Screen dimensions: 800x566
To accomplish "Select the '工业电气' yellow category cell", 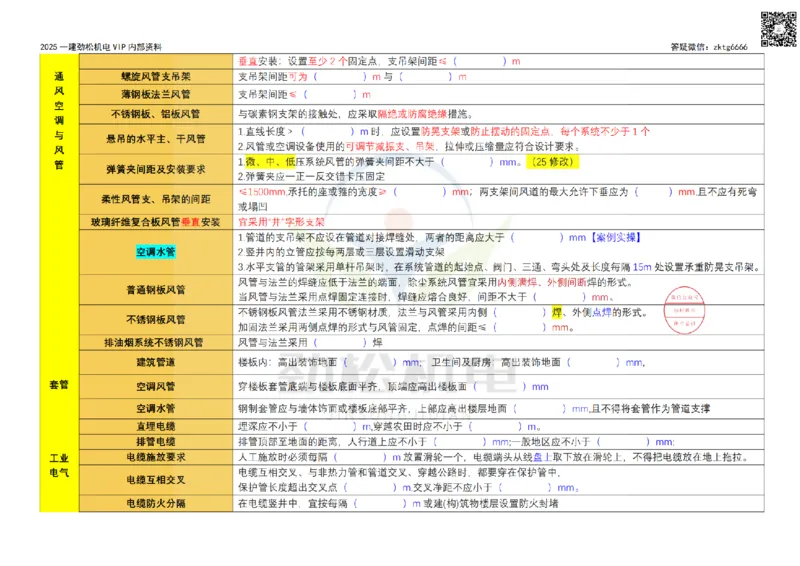I will (59, 465).
